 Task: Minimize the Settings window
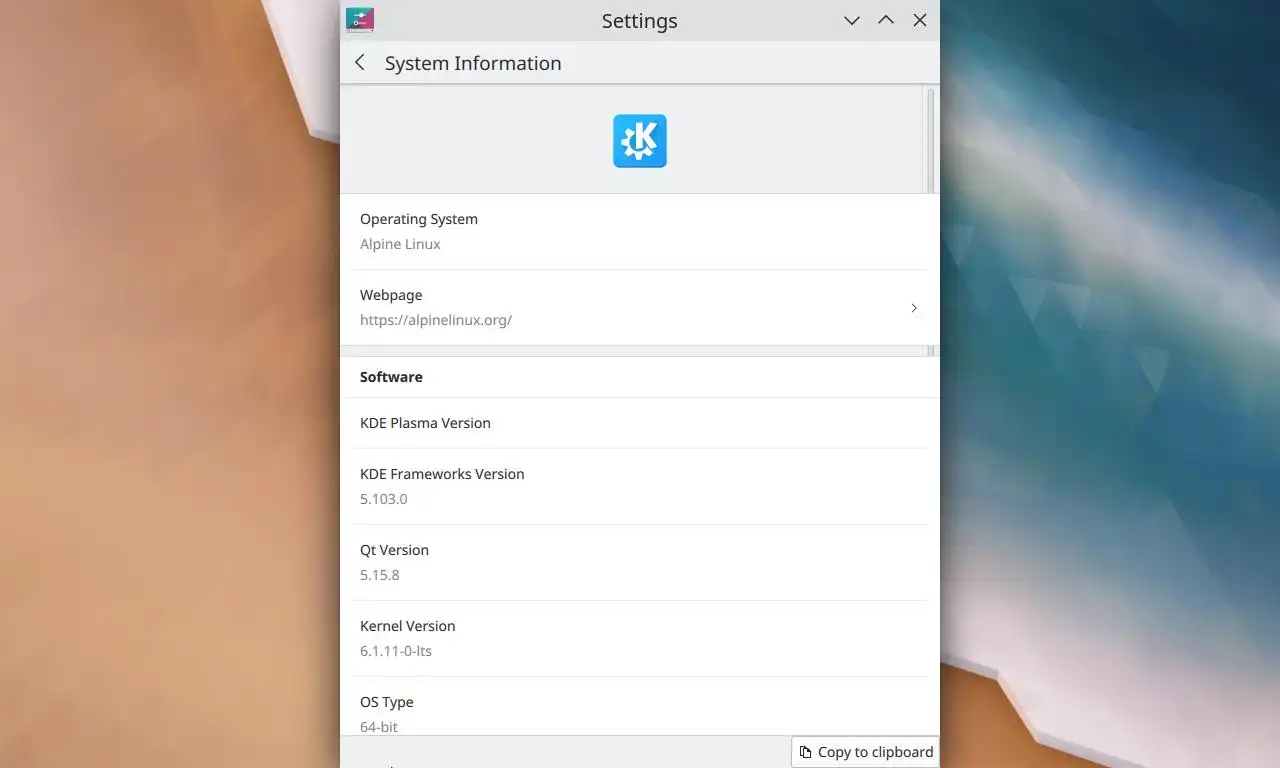[852, 20]
